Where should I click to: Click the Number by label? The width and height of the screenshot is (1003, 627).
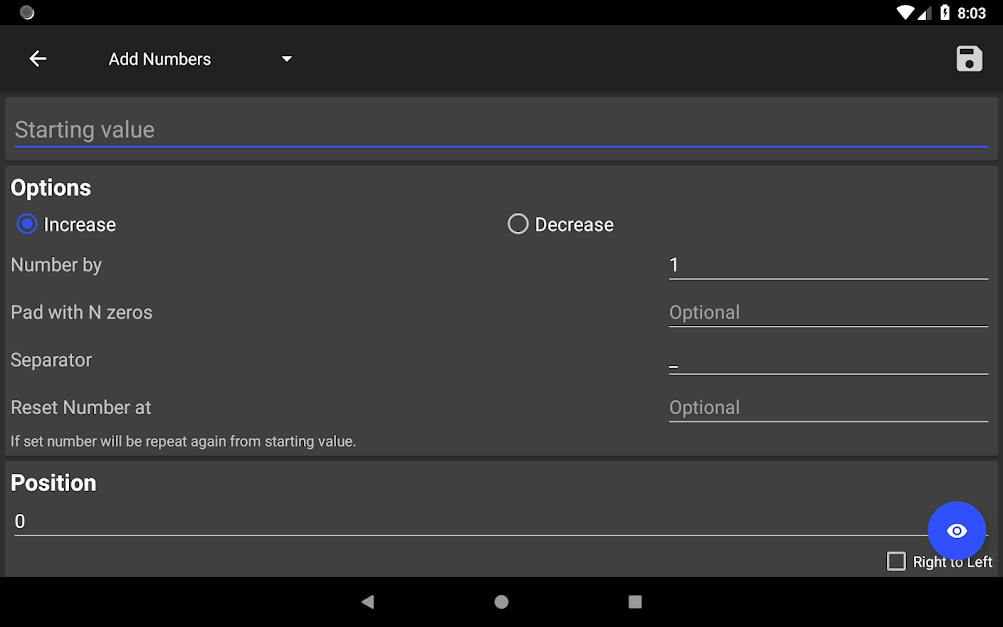click(56, 265)
